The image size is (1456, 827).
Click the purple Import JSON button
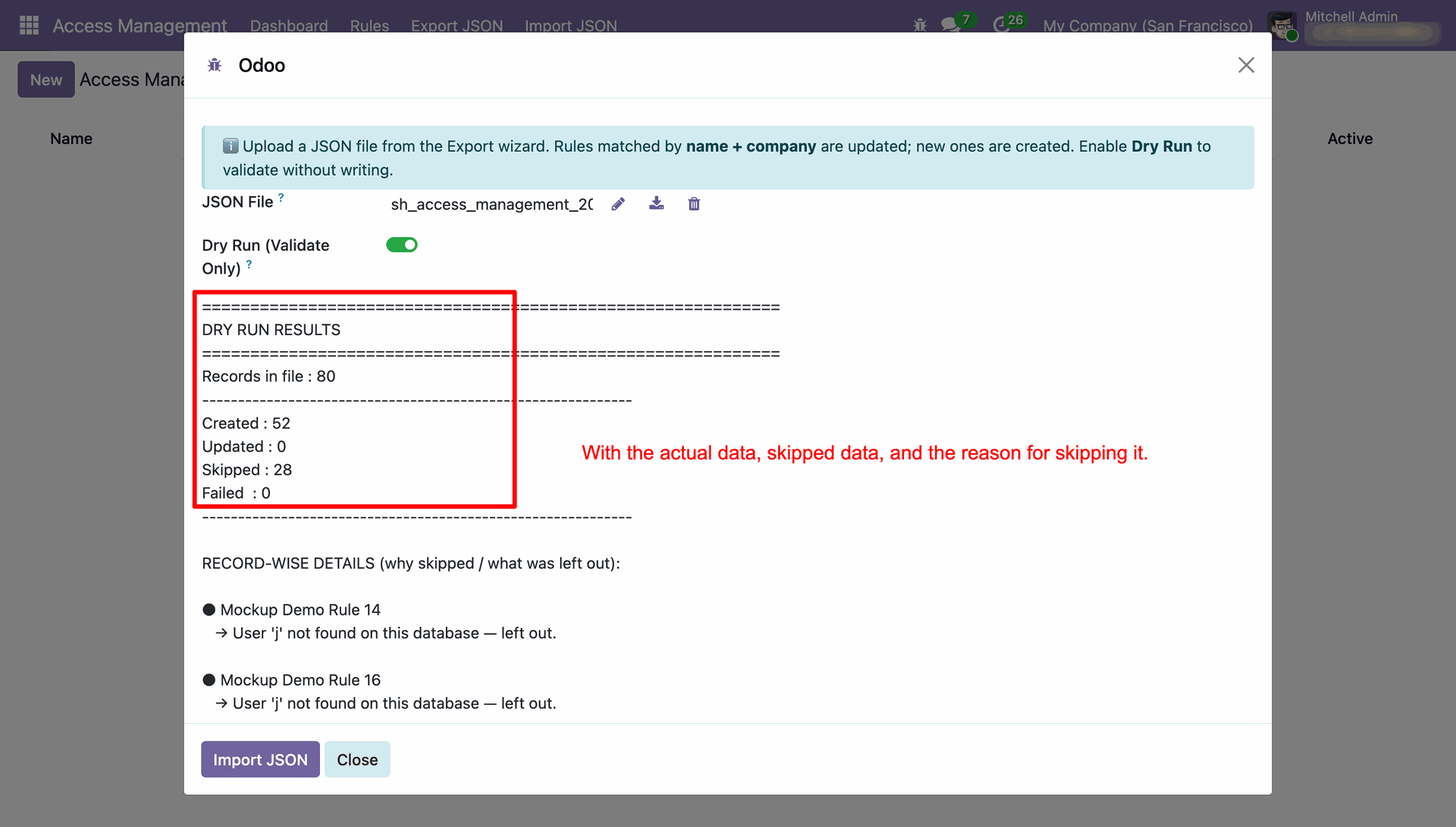(x=260, y=760)
